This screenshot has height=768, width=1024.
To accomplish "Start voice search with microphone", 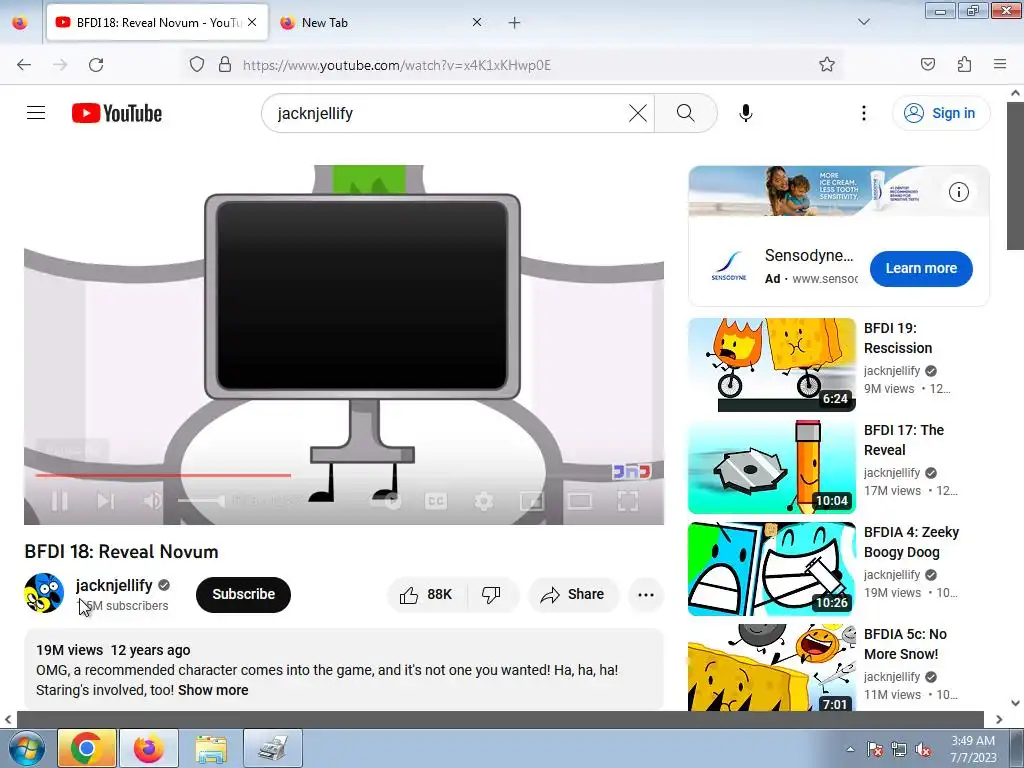I will (x=745, y=113).
